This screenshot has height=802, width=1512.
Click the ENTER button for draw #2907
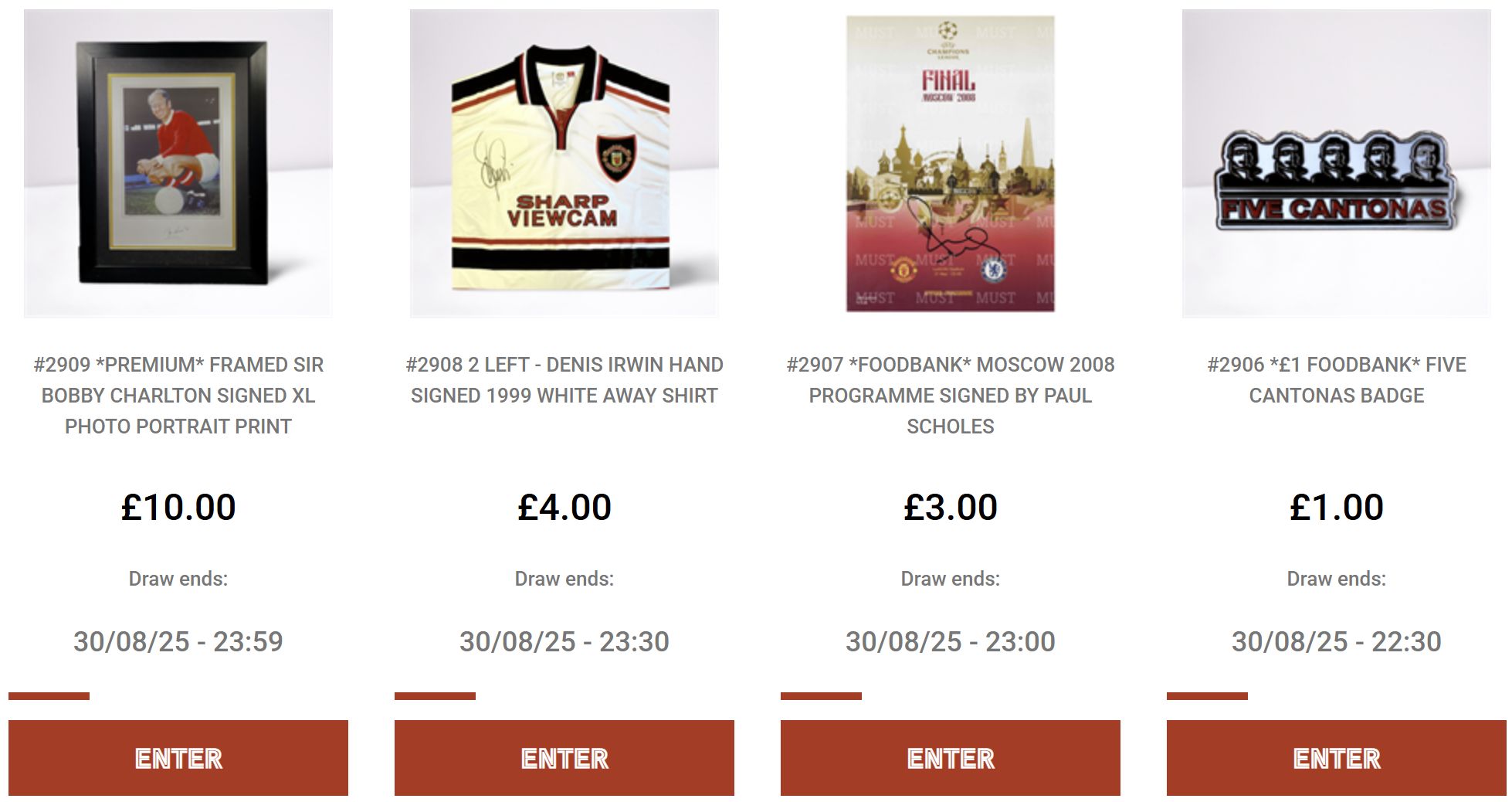(x=951, y=758)
